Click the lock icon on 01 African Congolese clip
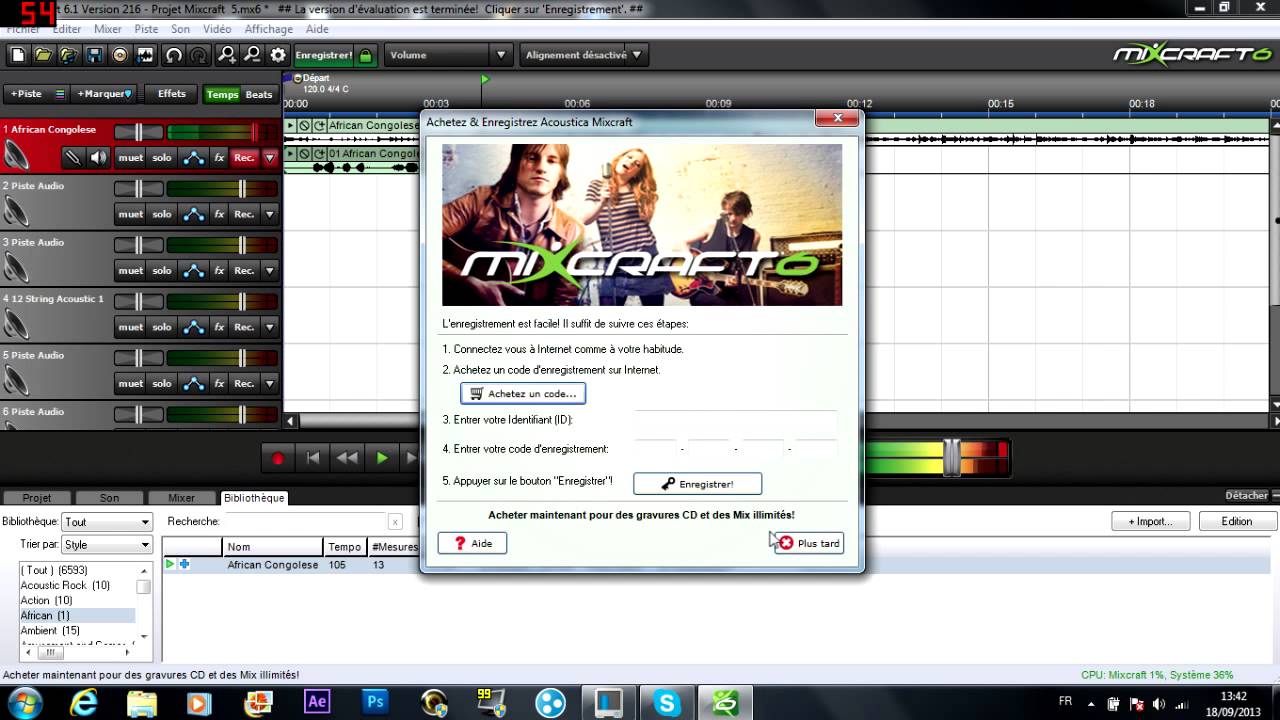Image resolution: width=1280 pixels, height=720 pixels. [x=305, y=153]
